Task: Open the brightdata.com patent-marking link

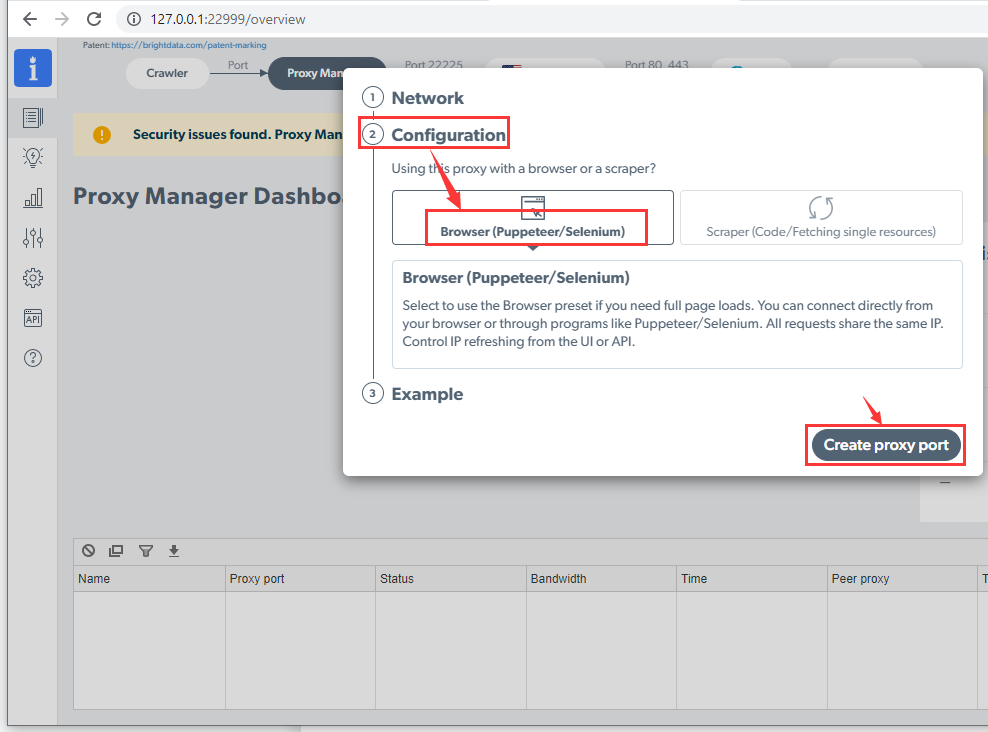Action: click(188, 45)
